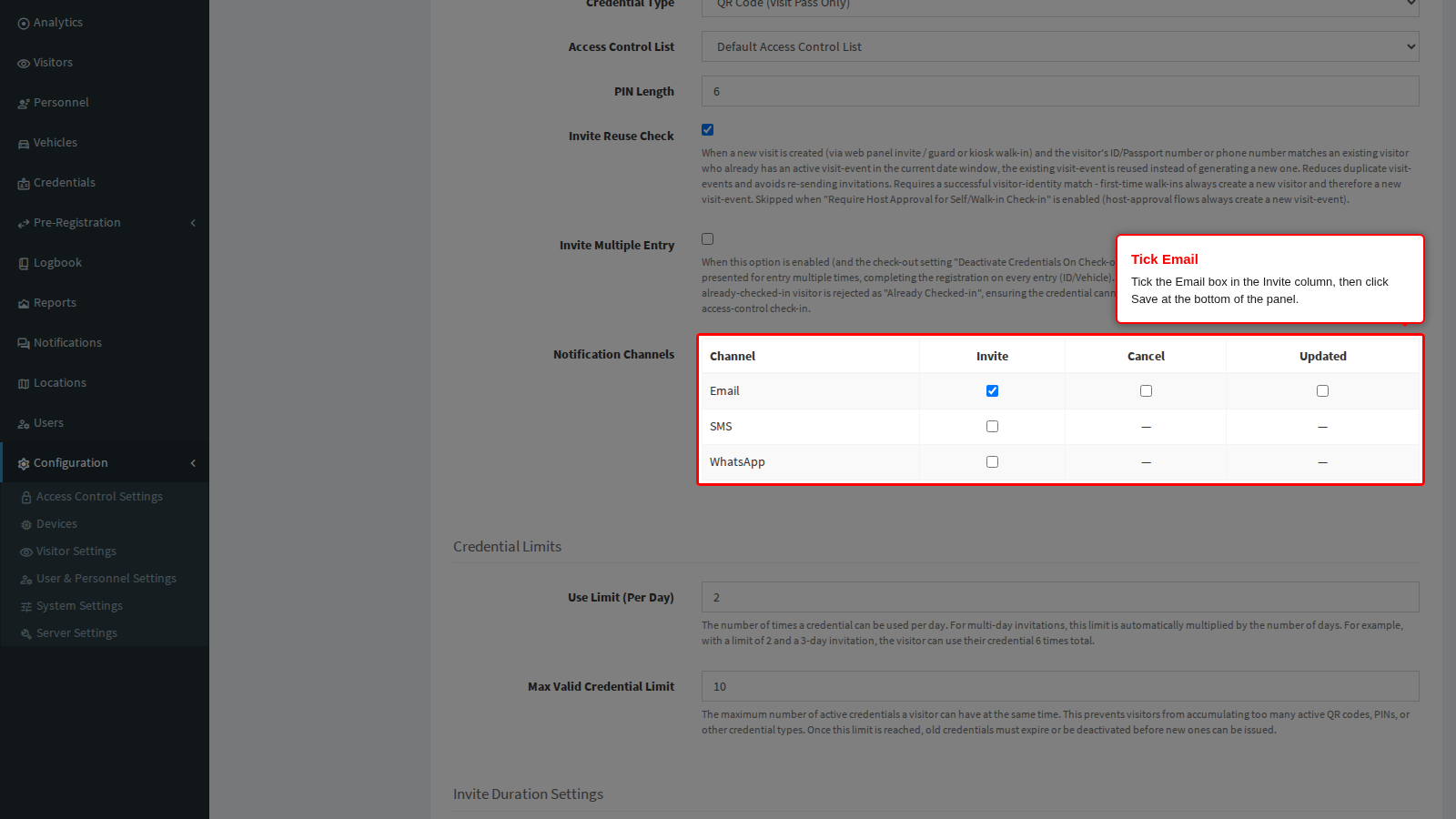This screenshot has height=819, width=1456.
Task: Expand the Pre-Registration menu chevron
Action: [193, 223]
